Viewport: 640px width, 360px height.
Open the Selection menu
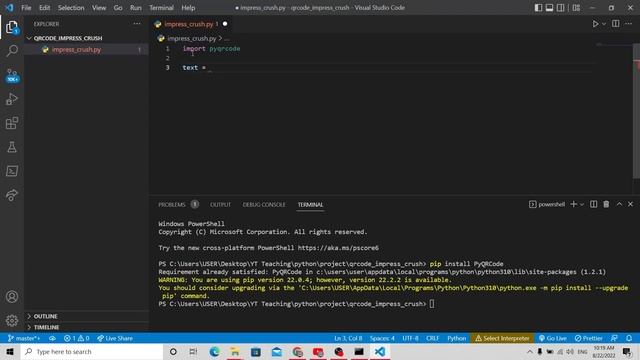71,8
